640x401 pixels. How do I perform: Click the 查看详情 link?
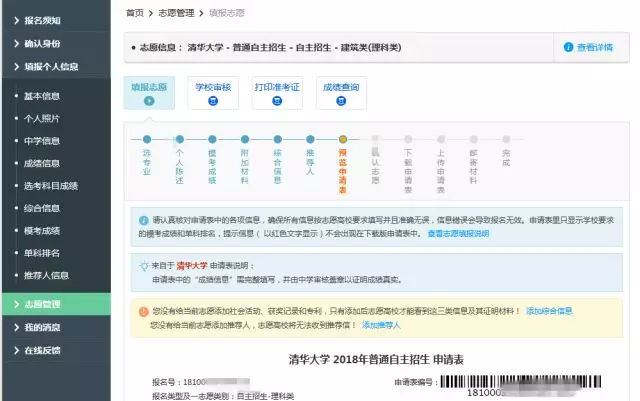click(595, 47)
